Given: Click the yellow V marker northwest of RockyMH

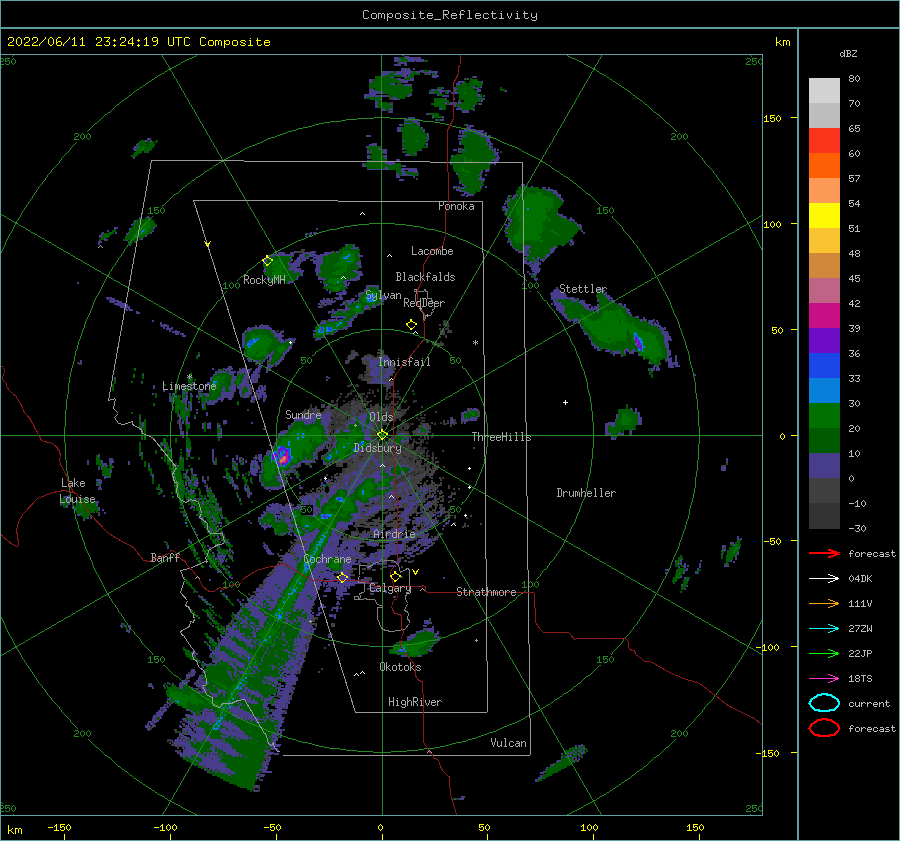Looking at the screenshot, I should [x=208, y=244].
